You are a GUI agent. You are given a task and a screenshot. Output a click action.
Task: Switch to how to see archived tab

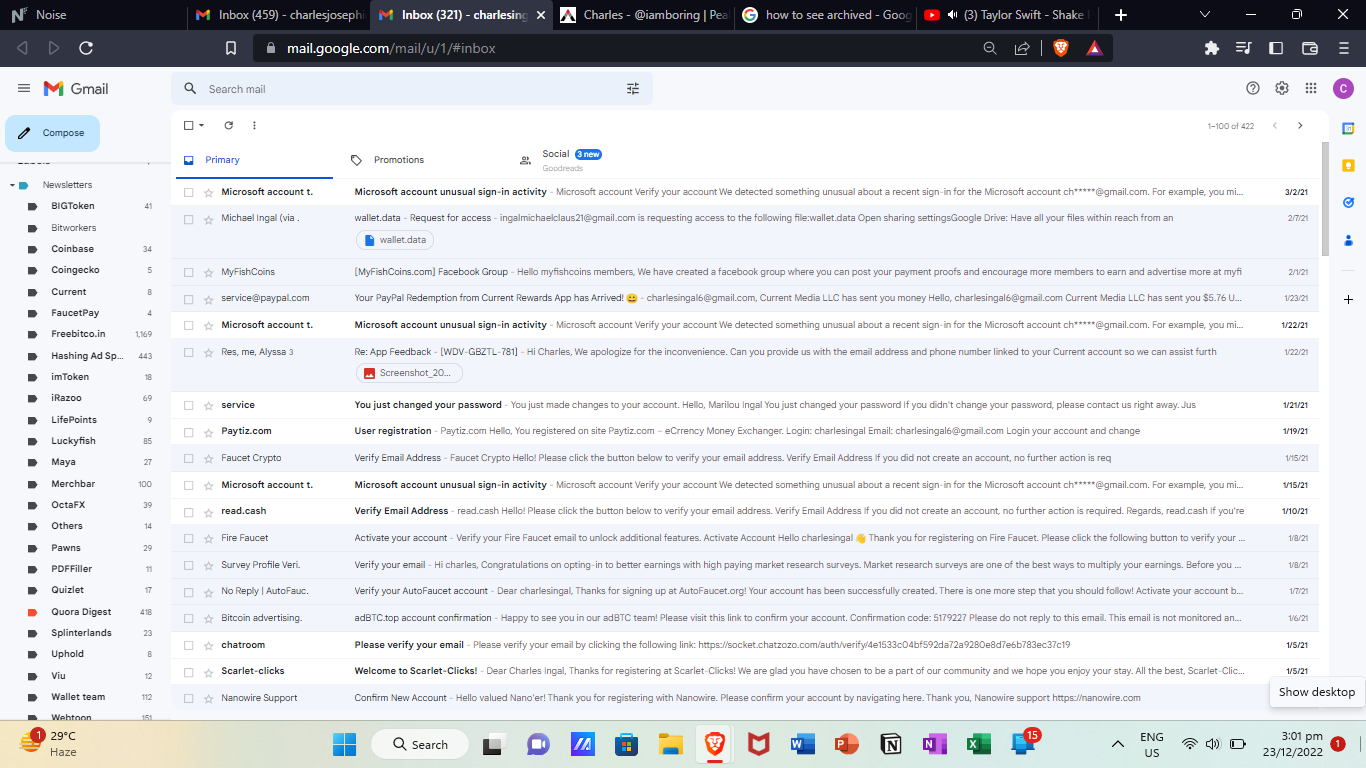coord(825,15)
